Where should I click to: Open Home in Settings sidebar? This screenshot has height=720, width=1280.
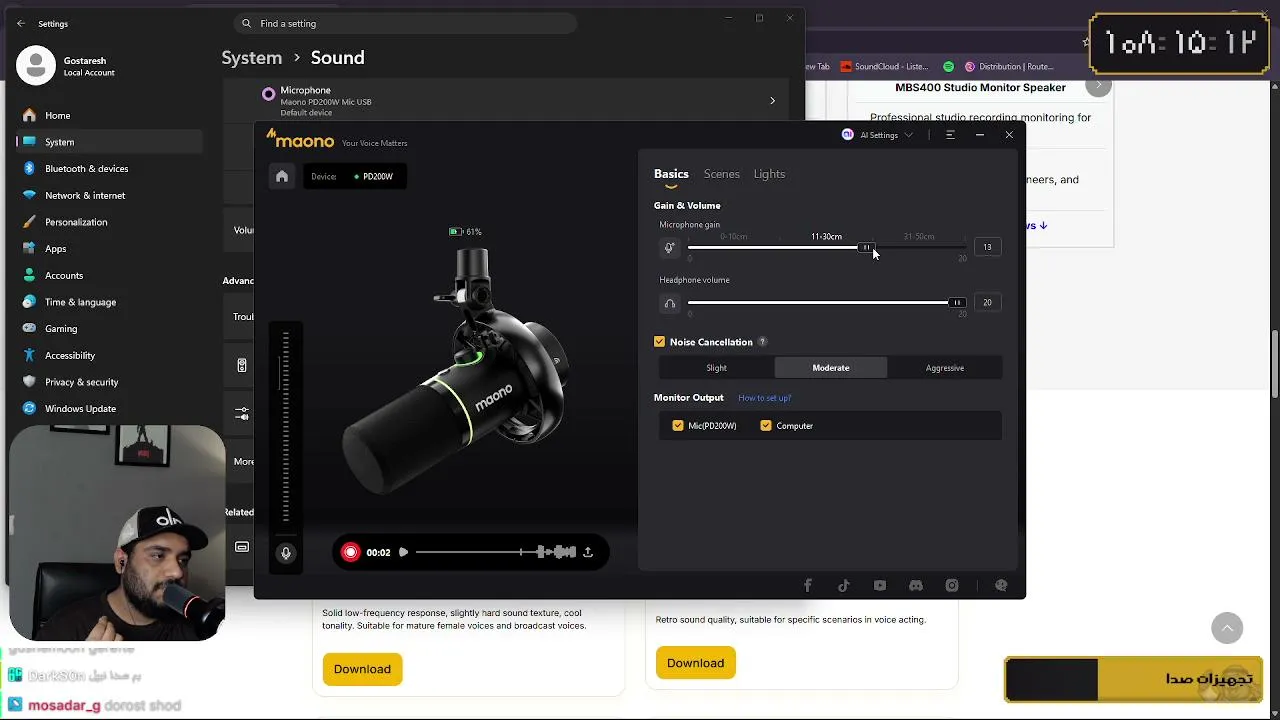109,115
